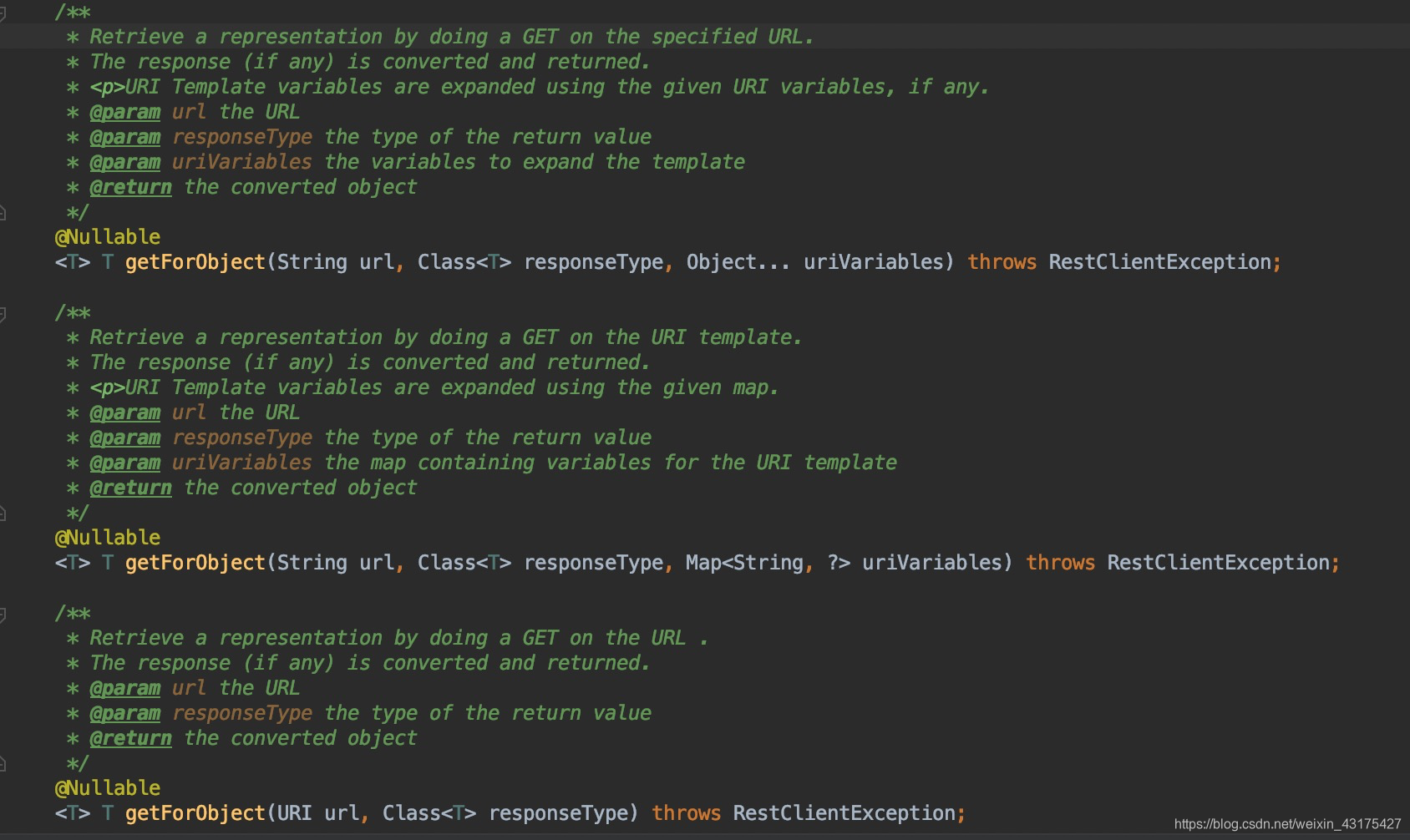This screenshot has height=840, width=1410.
Task: Click getForObject in the Map<String, ?> signature
Action: coord(195,563)
